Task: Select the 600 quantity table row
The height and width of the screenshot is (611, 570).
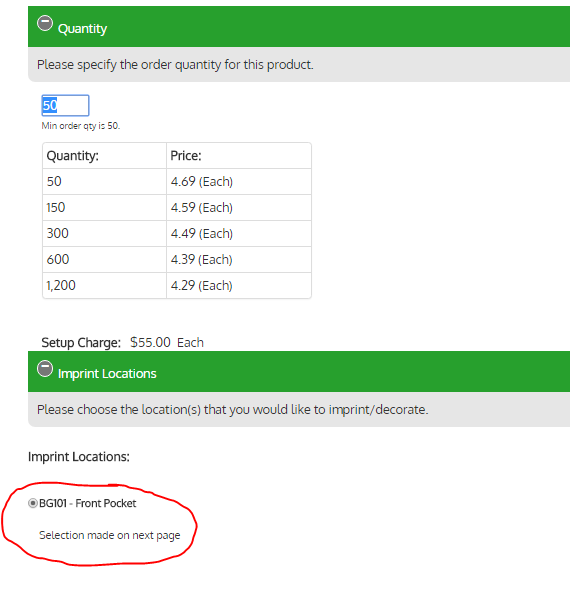Action: [177, 260]
